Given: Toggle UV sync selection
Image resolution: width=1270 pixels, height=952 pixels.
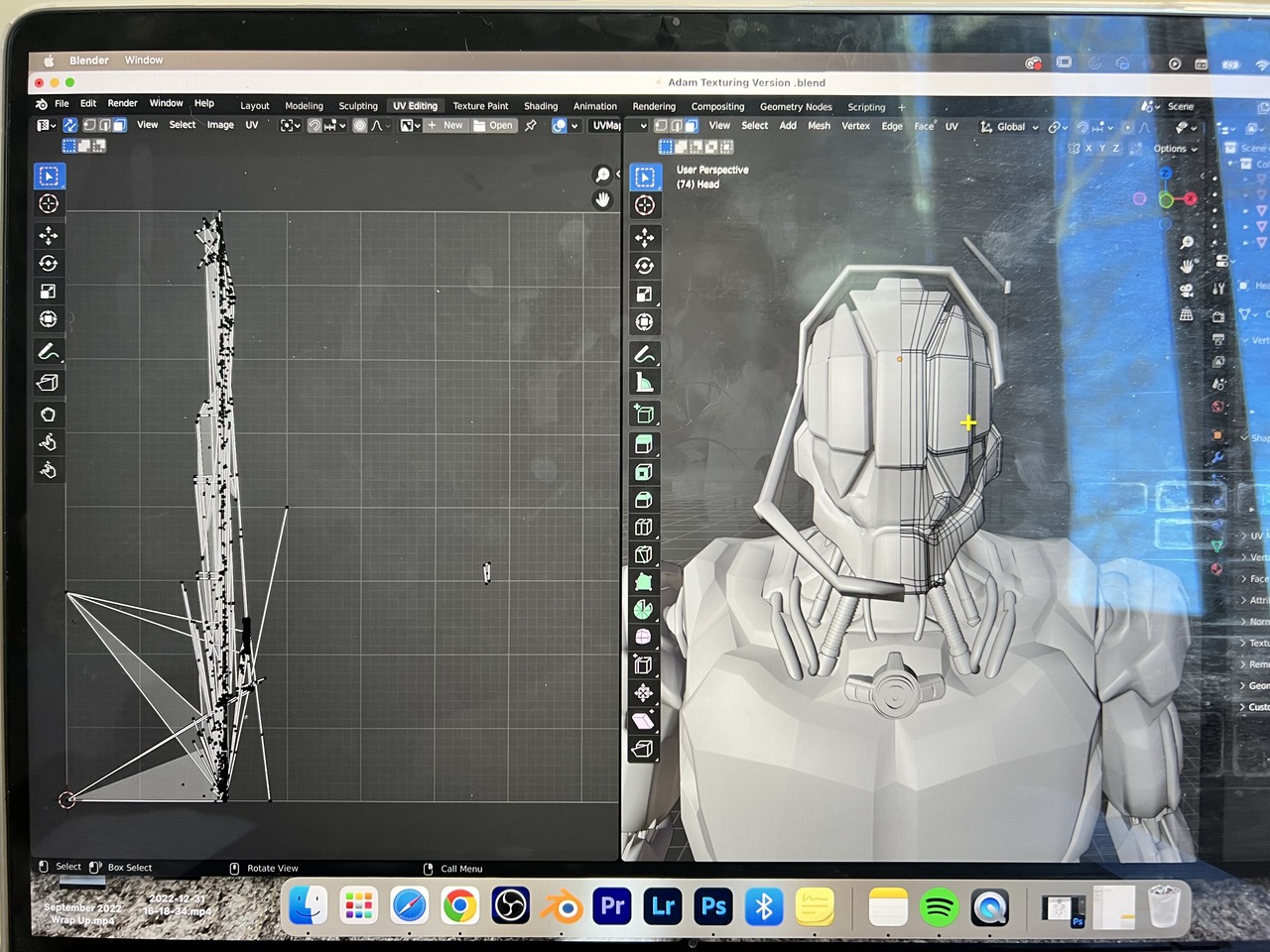Looking at the screenshot, I should tap(70, 125).
